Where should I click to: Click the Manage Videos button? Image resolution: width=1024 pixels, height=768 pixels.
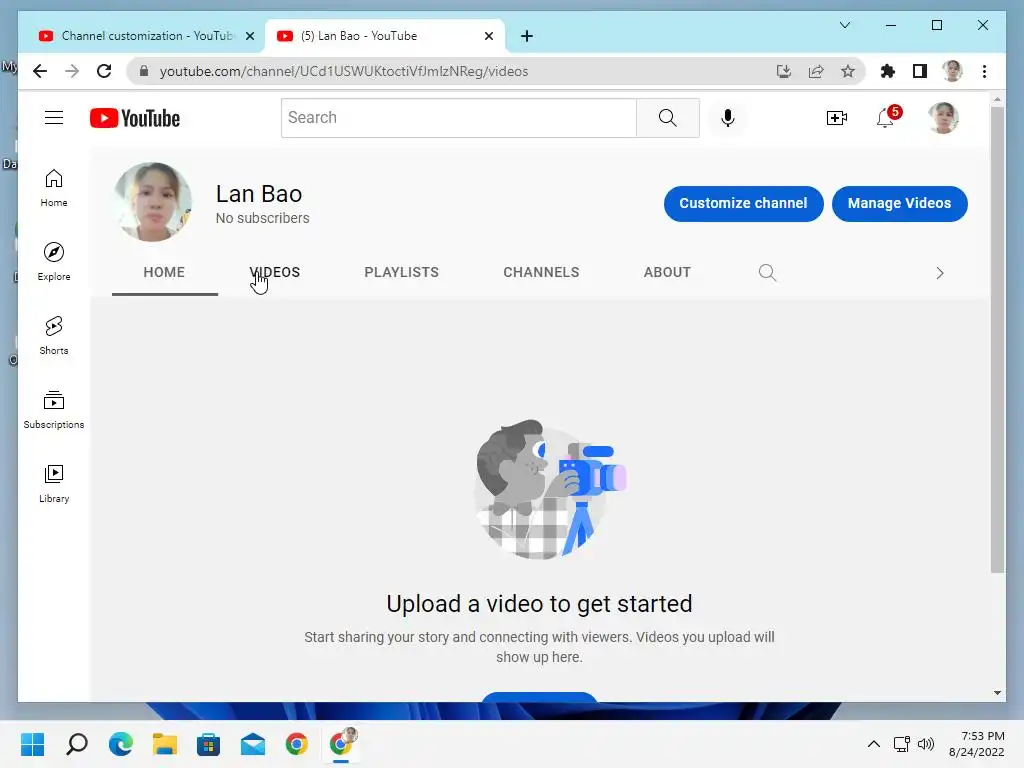click(899, 203)
